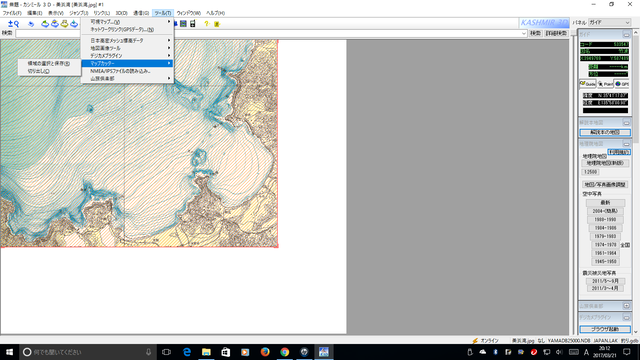Click the green grid-map toolbar icon
Viewport: 640px width, 360px height.
183,24
